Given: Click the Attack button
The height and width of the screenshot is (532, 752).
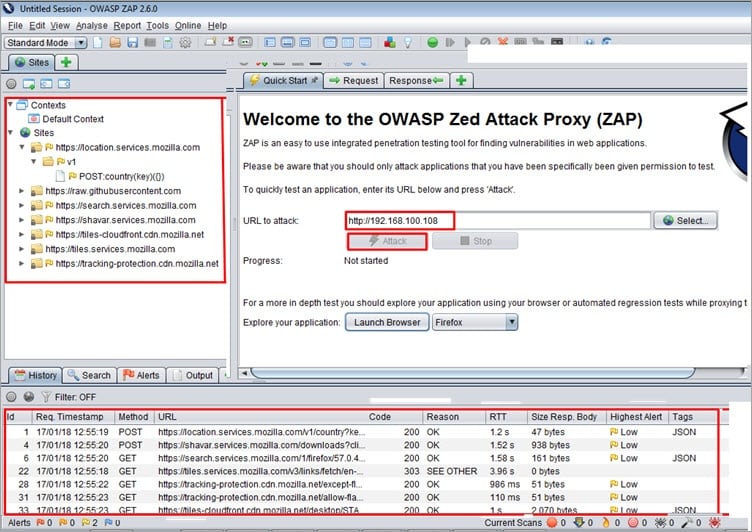Looking at the screenshot, I should point(387,241).
